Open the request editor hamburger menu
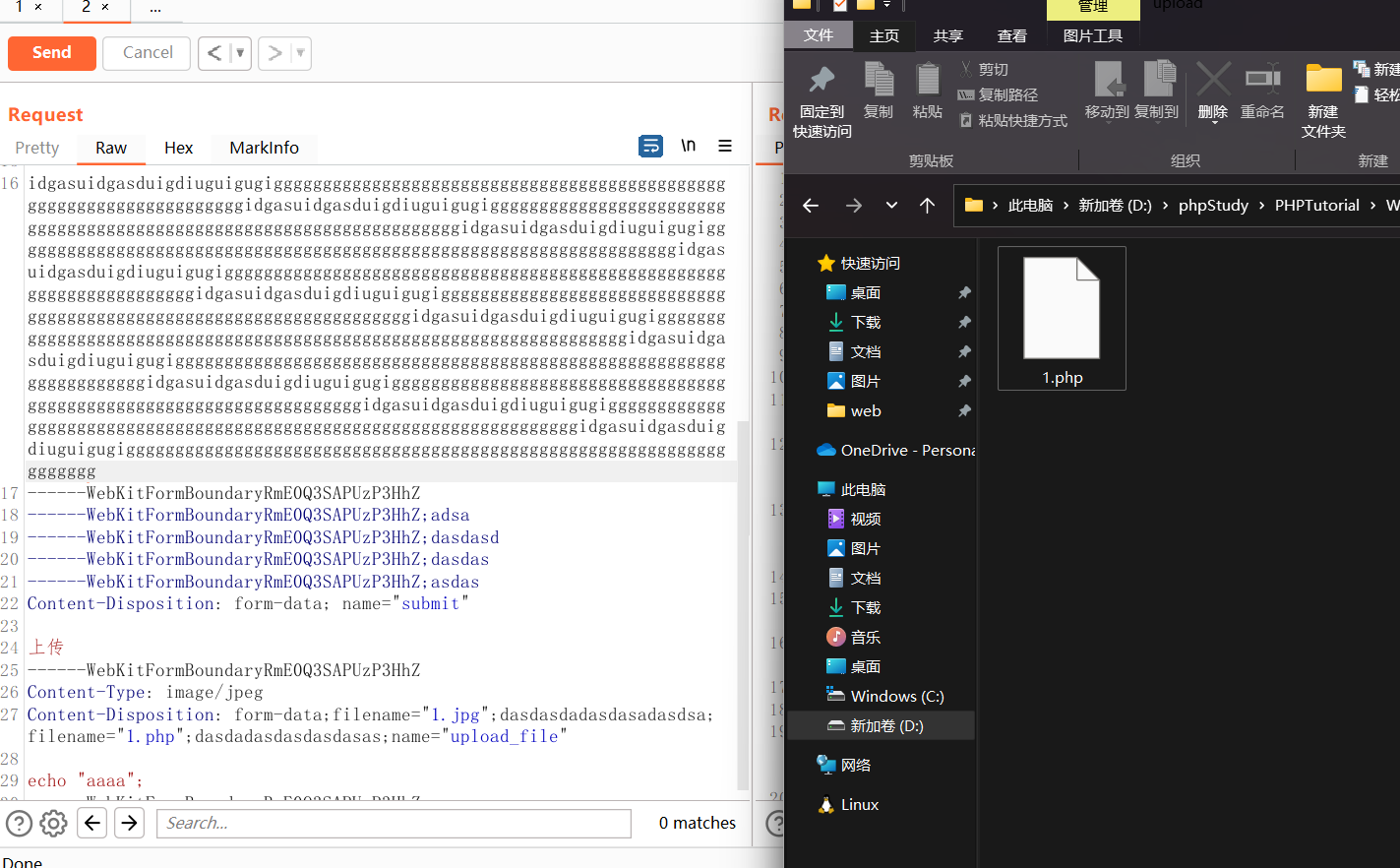 725,146
